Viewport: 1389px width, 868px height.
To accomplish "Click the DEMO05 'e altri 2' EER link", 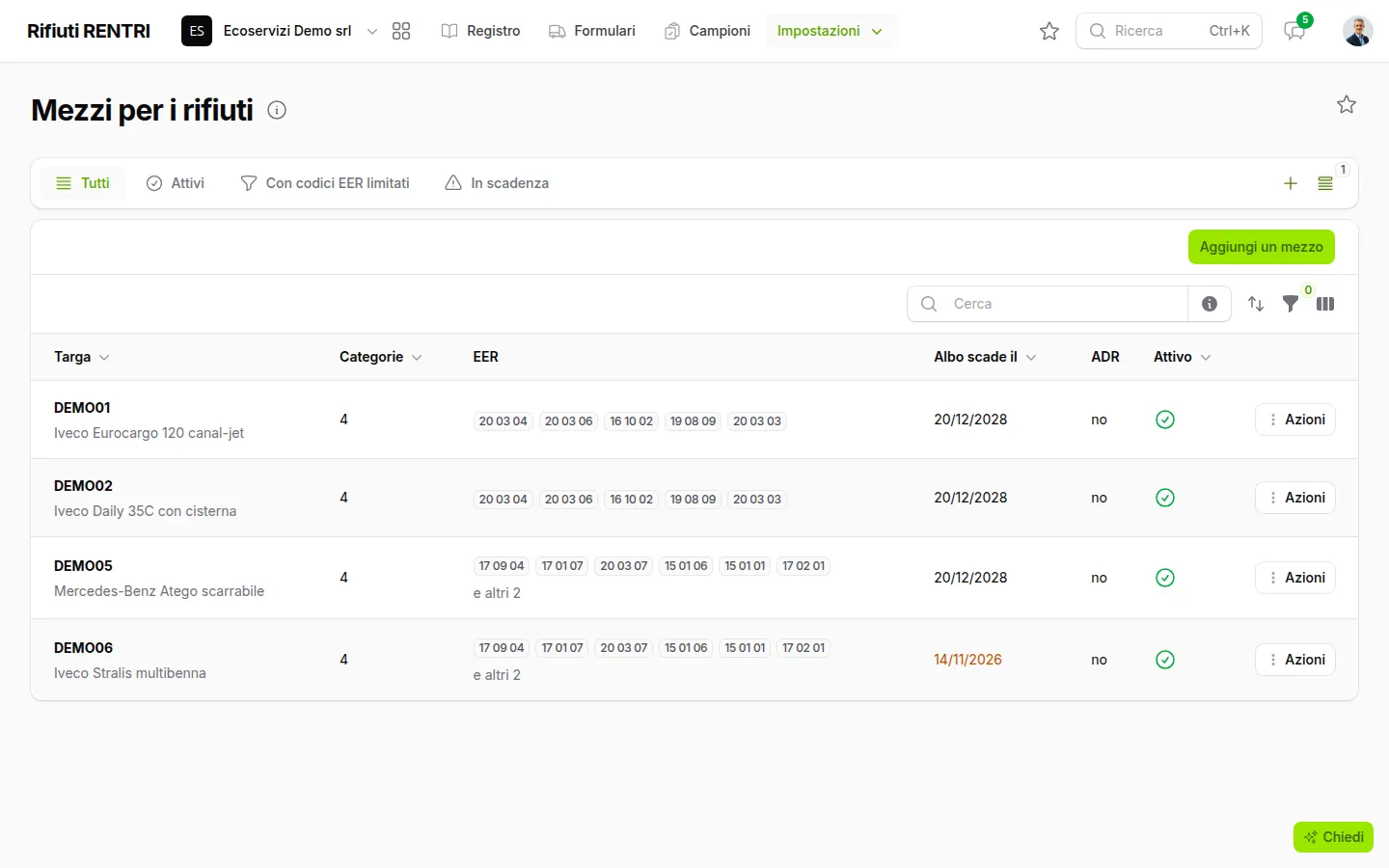I will click(497, 593).
